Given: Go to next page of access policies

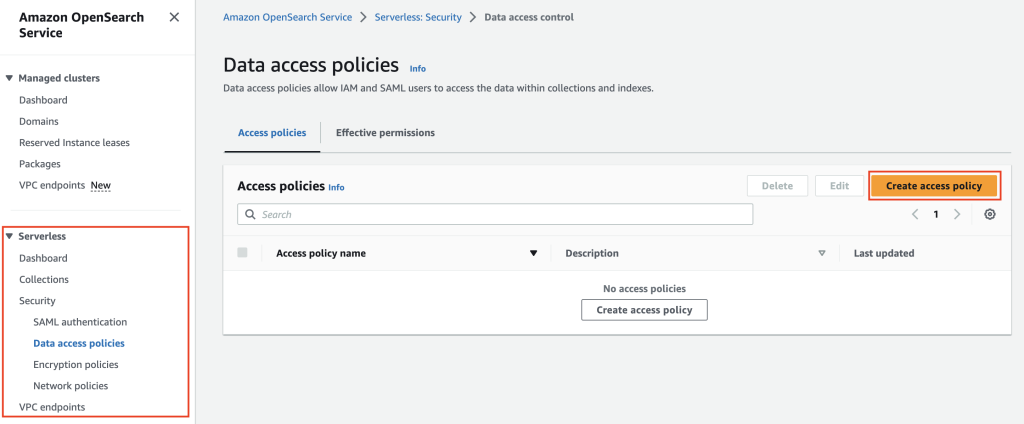Looking at the screenshot, I should 957,214.
